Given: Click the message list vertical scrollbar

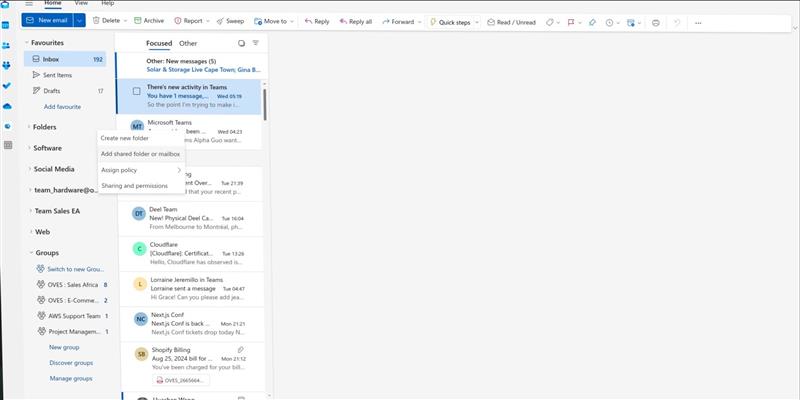Looking at the screenshot, I should pos(264,104).
